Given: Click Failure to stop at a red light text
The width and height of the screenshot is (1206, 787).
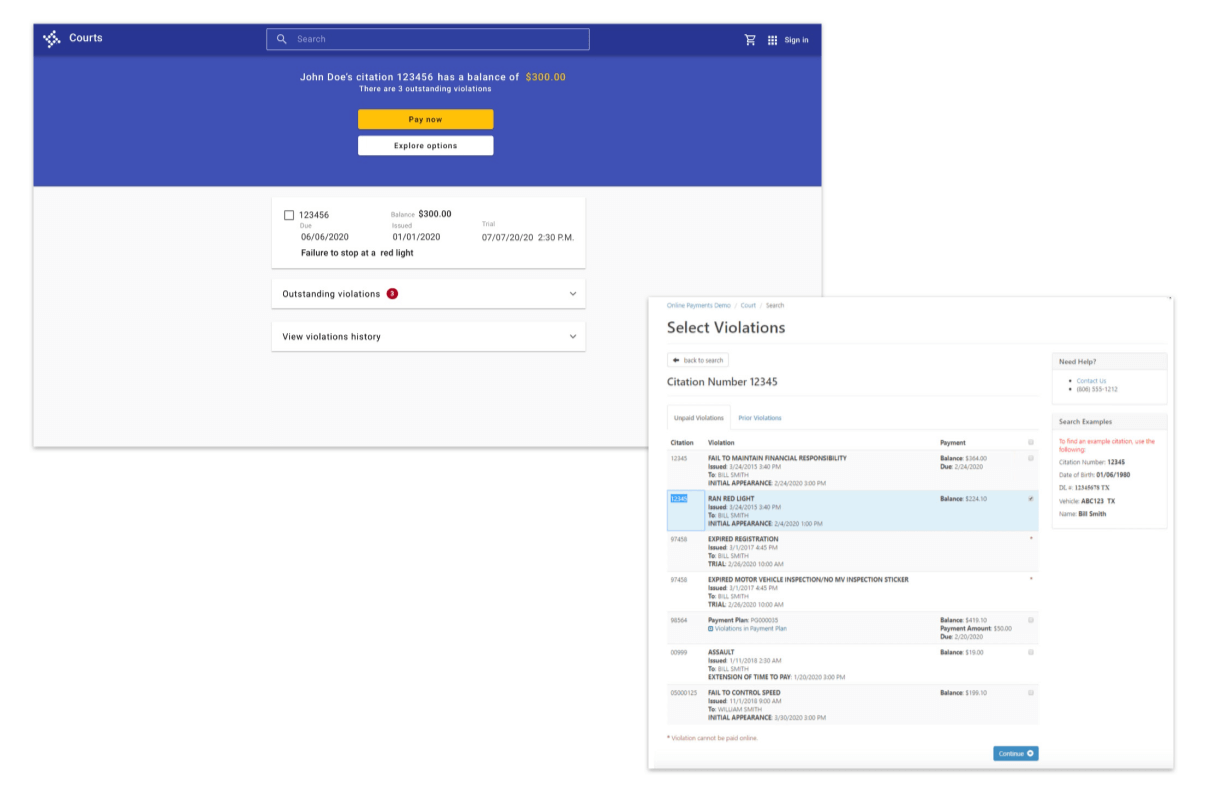Looking at the screenshot, I should [x=357, y=253].
